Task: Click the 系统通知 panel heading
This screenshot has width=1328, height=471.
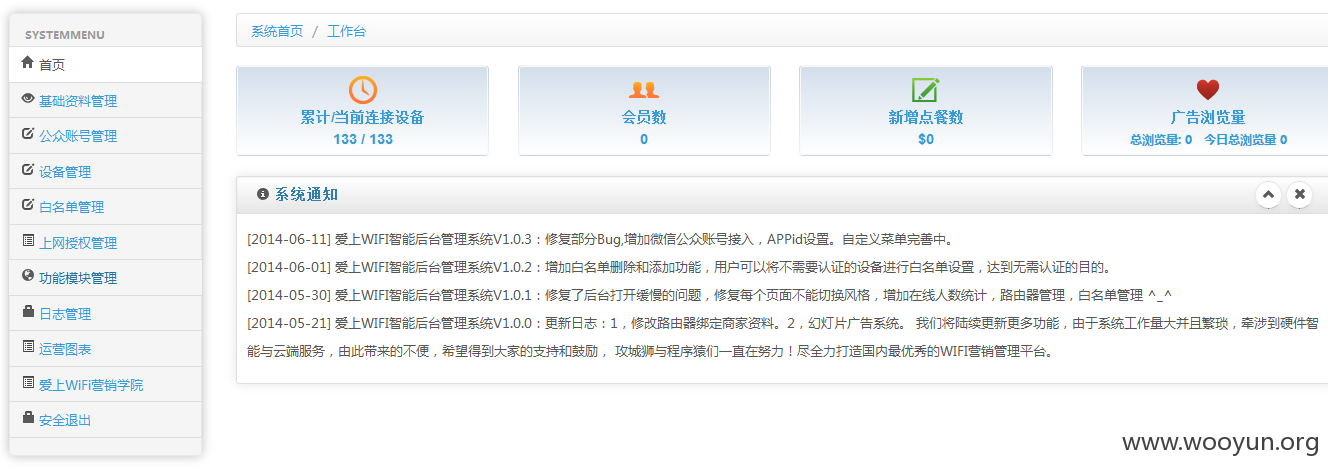Action: click(x=306, y=194)
